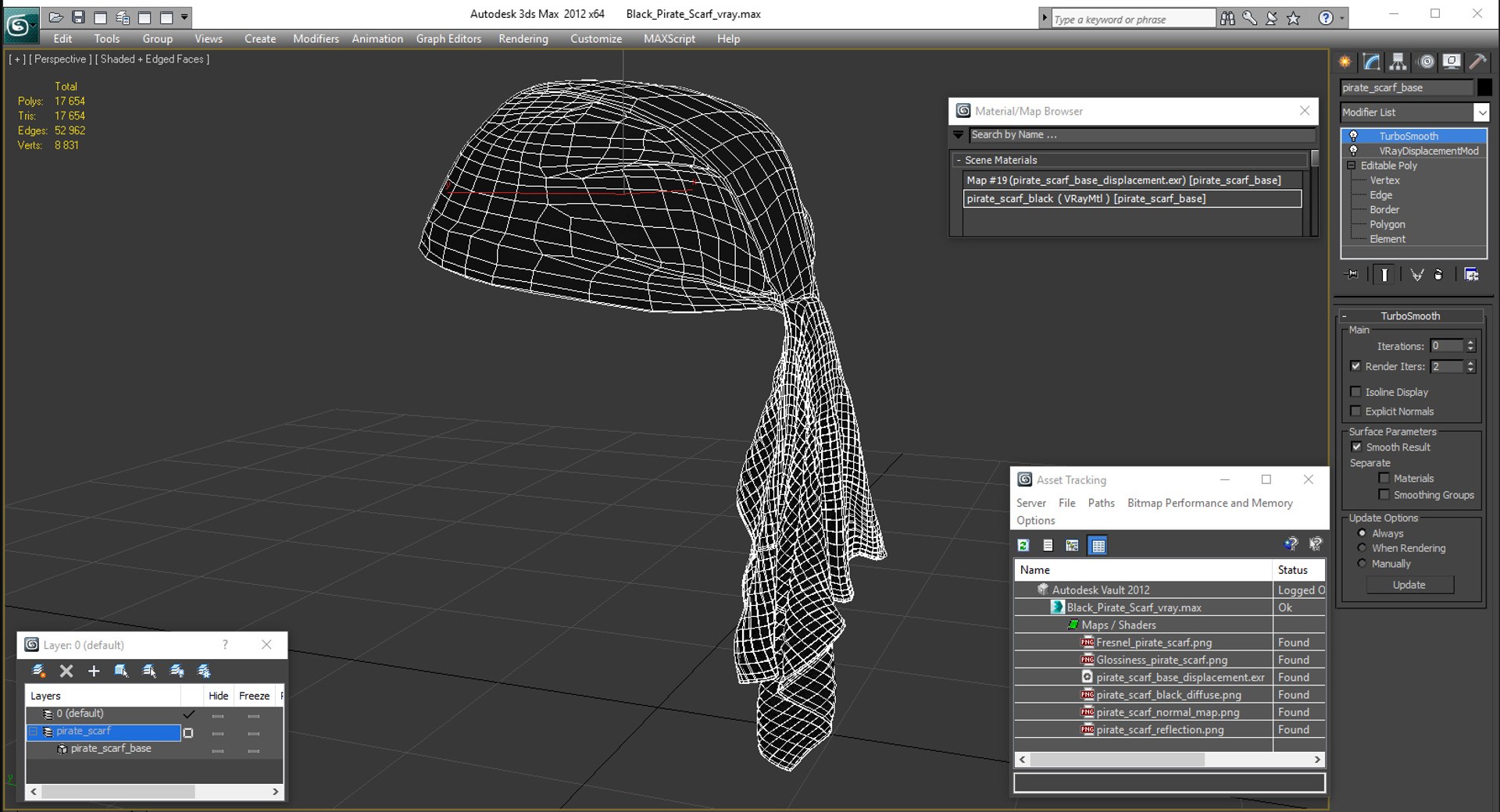
Task: Open the Rendering menu
Action: [523, 38]
